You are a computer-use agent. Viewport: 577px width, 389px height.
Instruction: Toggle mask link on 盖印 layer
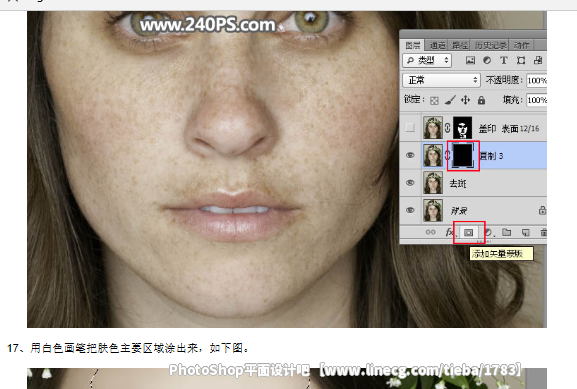(x=447, y=128)
